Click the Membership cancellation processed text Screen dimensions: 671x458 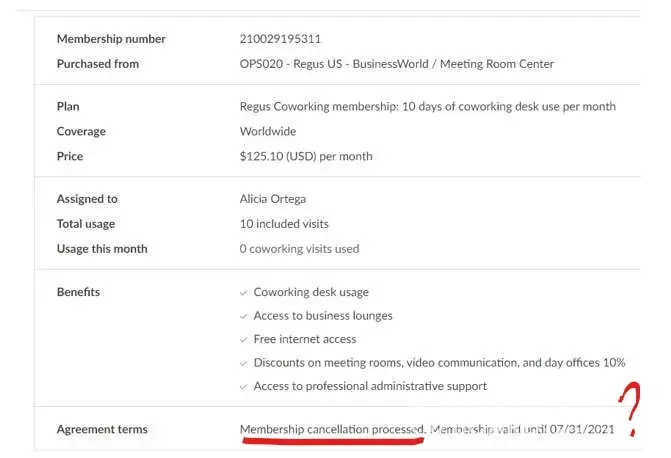click(x=333, y=430)
